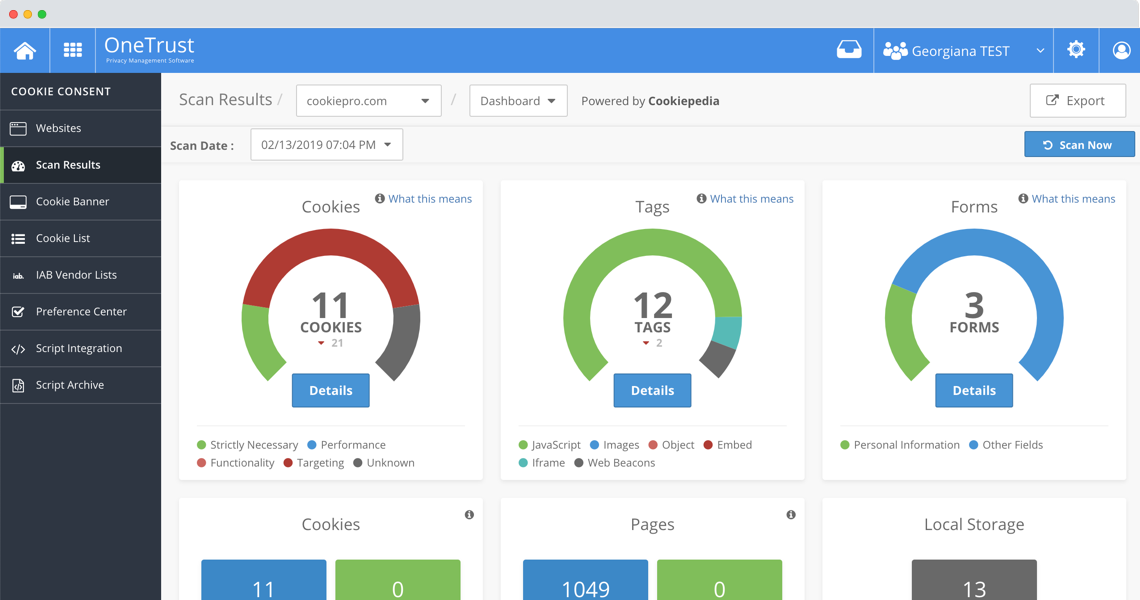Open Cookie Banner in sidebar
The height and width of the screenshot is (600, 1140).
pyautogui.click(x=72, y=202)
